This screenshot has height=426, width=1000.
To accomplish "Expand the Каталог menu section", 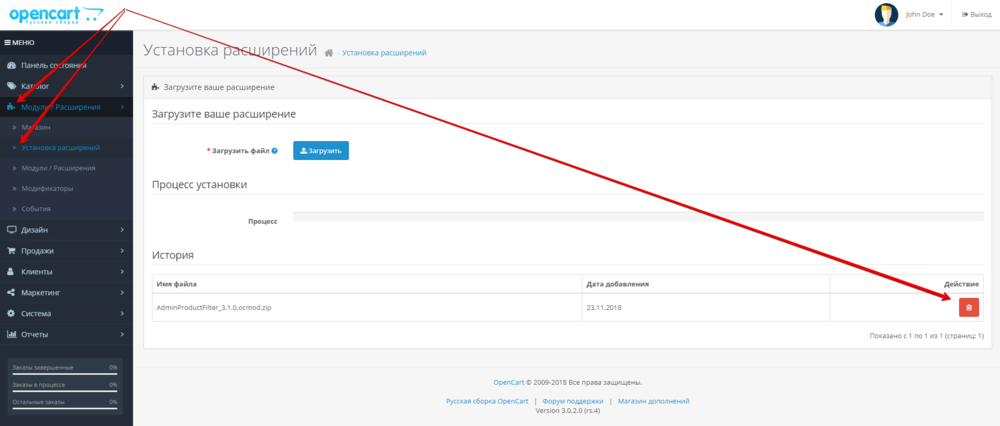I will [x=66, y=86].
